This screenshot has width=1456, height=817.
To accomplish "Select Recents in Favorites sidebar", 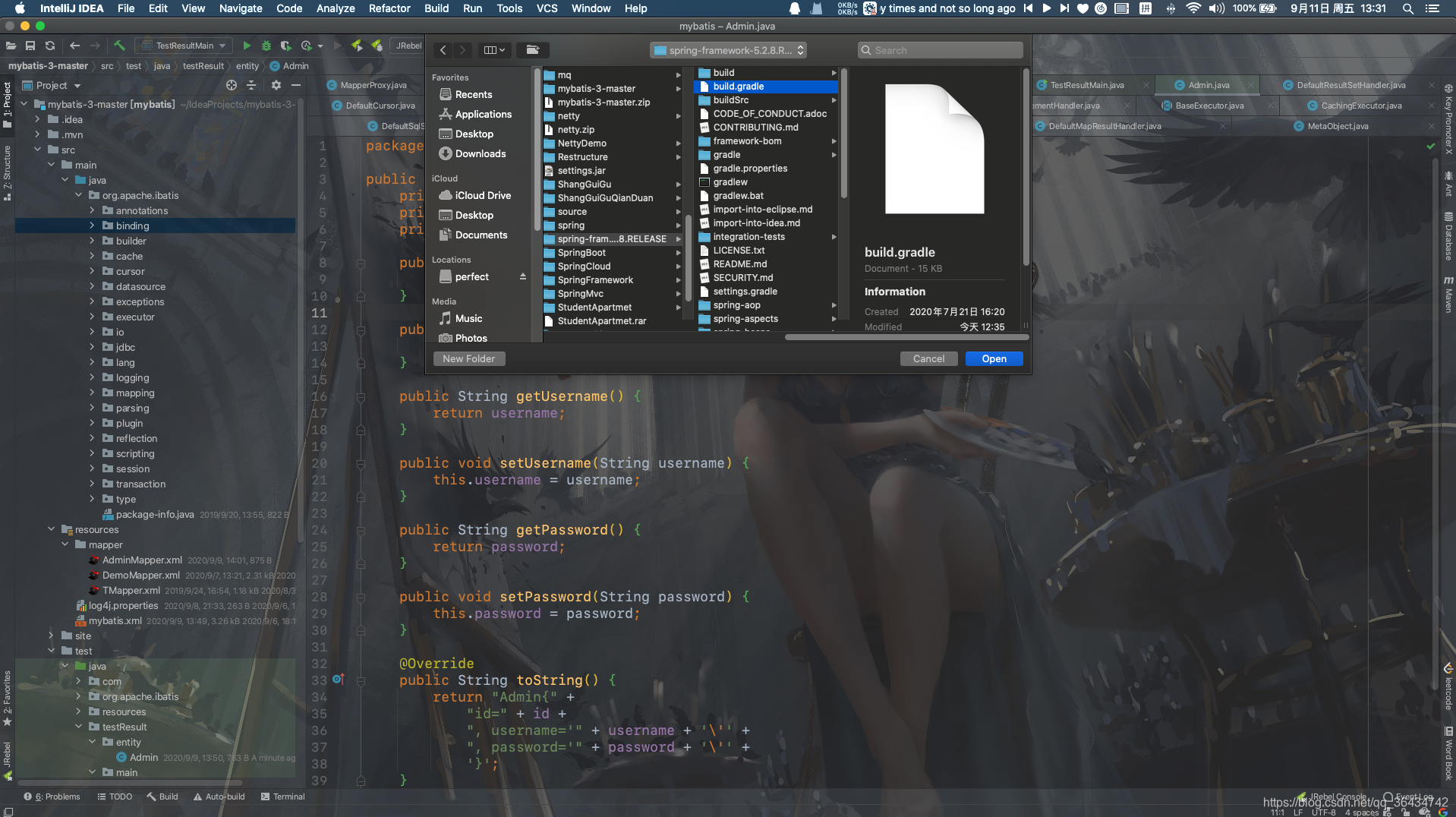I will pos(474,94).
